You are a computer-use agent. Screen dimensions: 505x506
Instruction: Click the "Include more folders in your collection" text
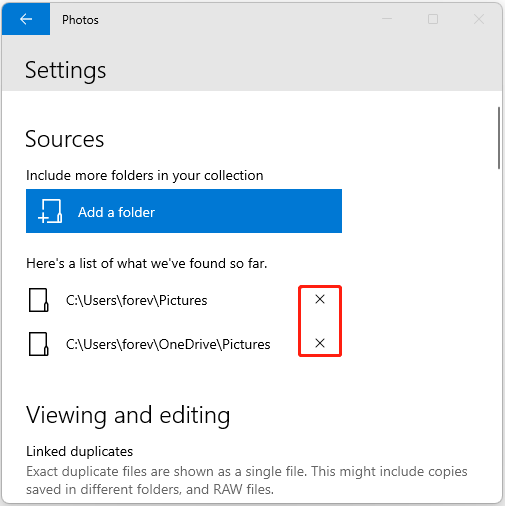pos(145,175)
